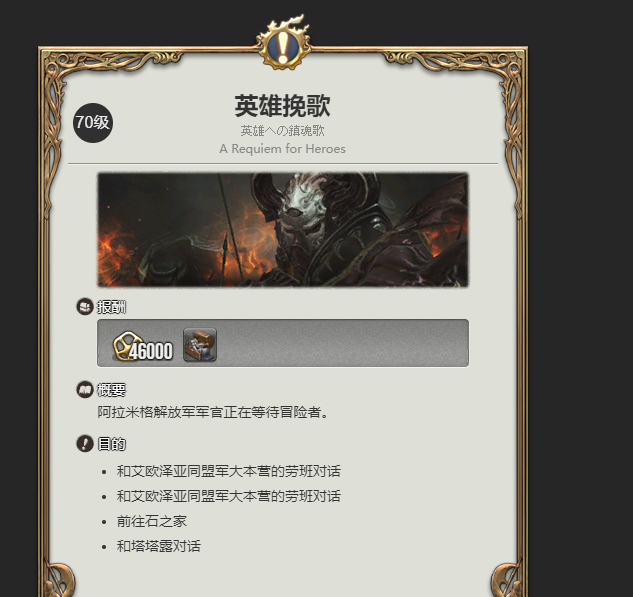Viewport: 633px width, 597px height.
Task: Click the 和塔塔露对话 objective
Action: coord(159,546)
